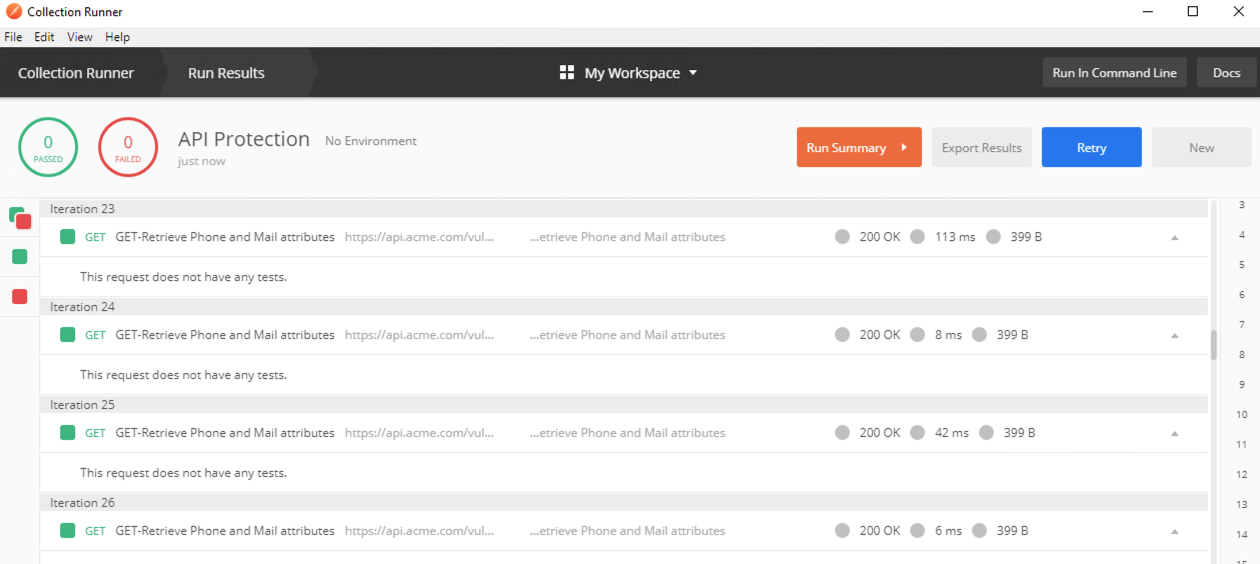This screenshot has height=564, width=1260.
Task: Collapse Iteration 24 request details arrow
Action: pos(1175,336)
